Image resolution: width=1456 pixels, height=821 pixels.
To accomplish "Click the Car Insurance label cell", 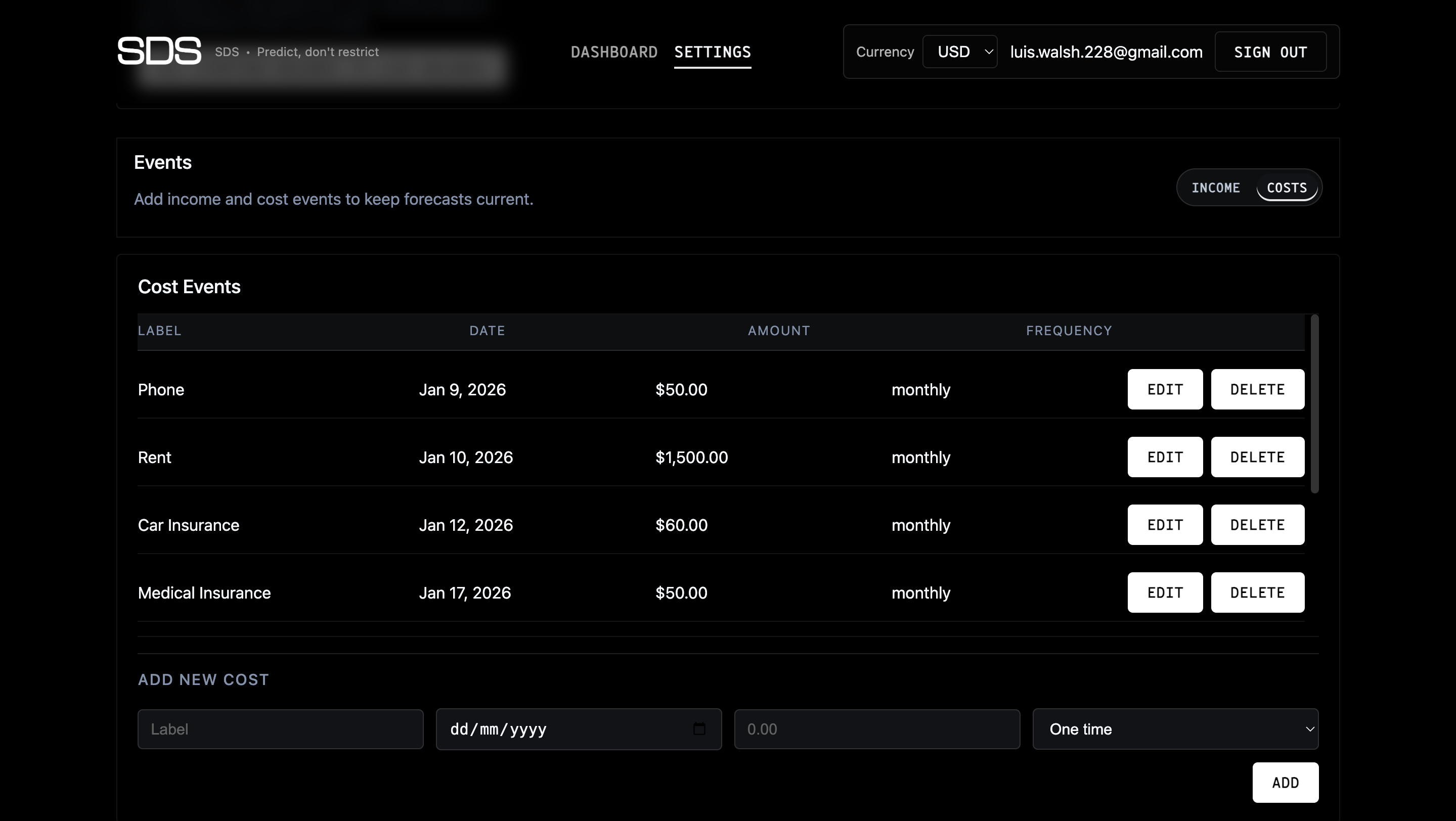I will pos(188,525).
